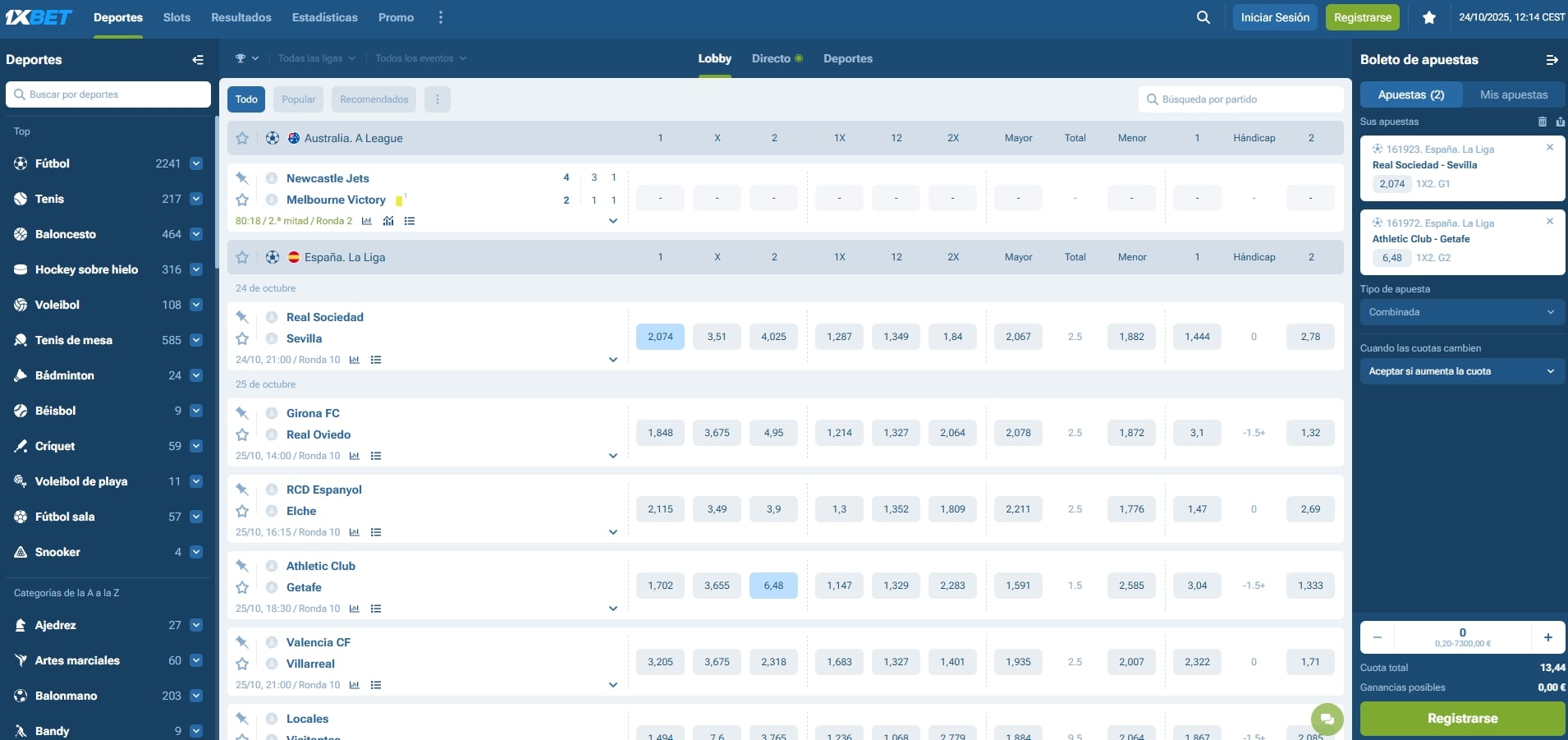The image size is (1568, 740).
Task: Click Iniciar Sesión
Action: point(1273,16)
